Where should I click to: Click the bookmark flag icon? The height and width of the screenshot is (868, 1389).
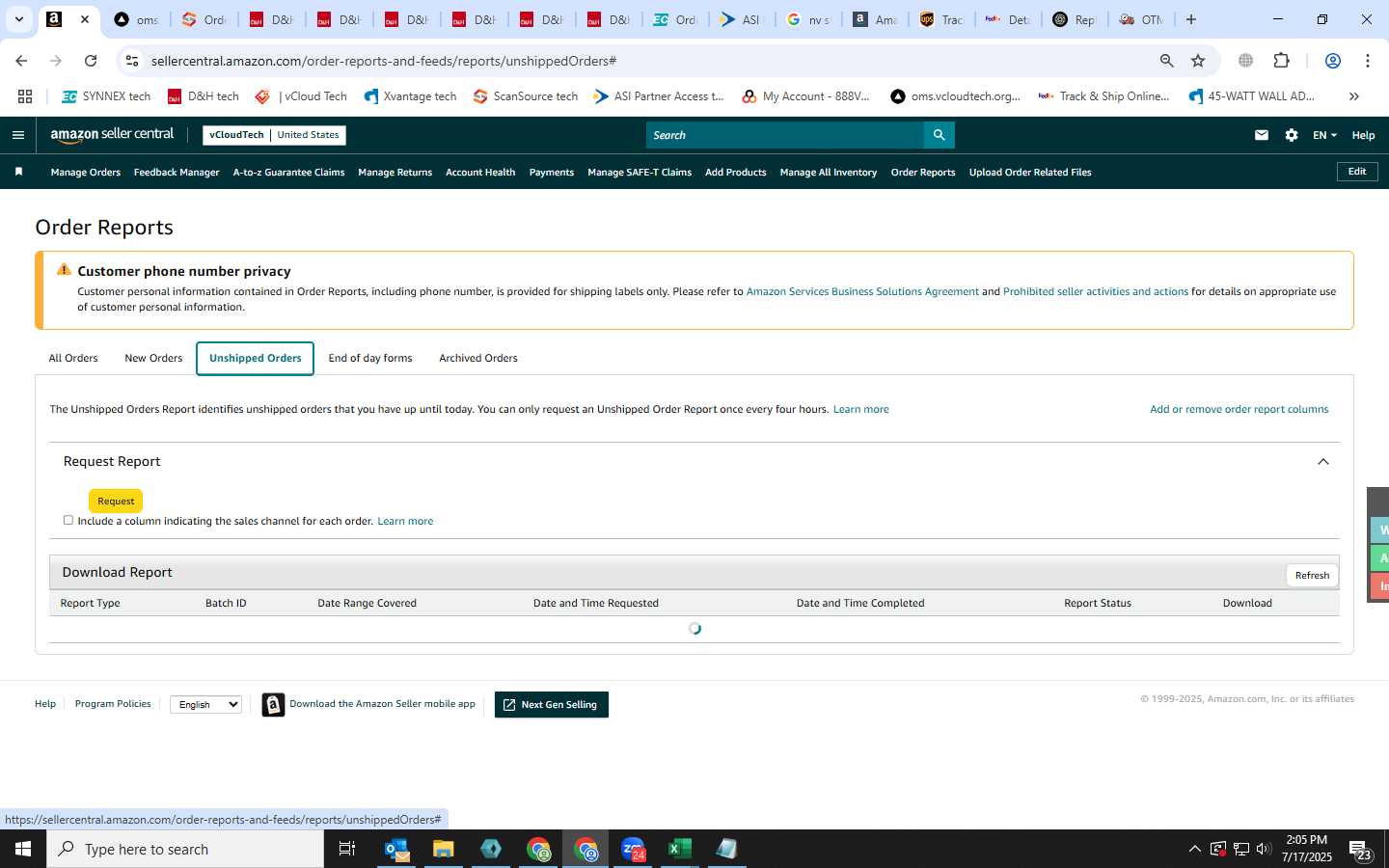(18, 172)
